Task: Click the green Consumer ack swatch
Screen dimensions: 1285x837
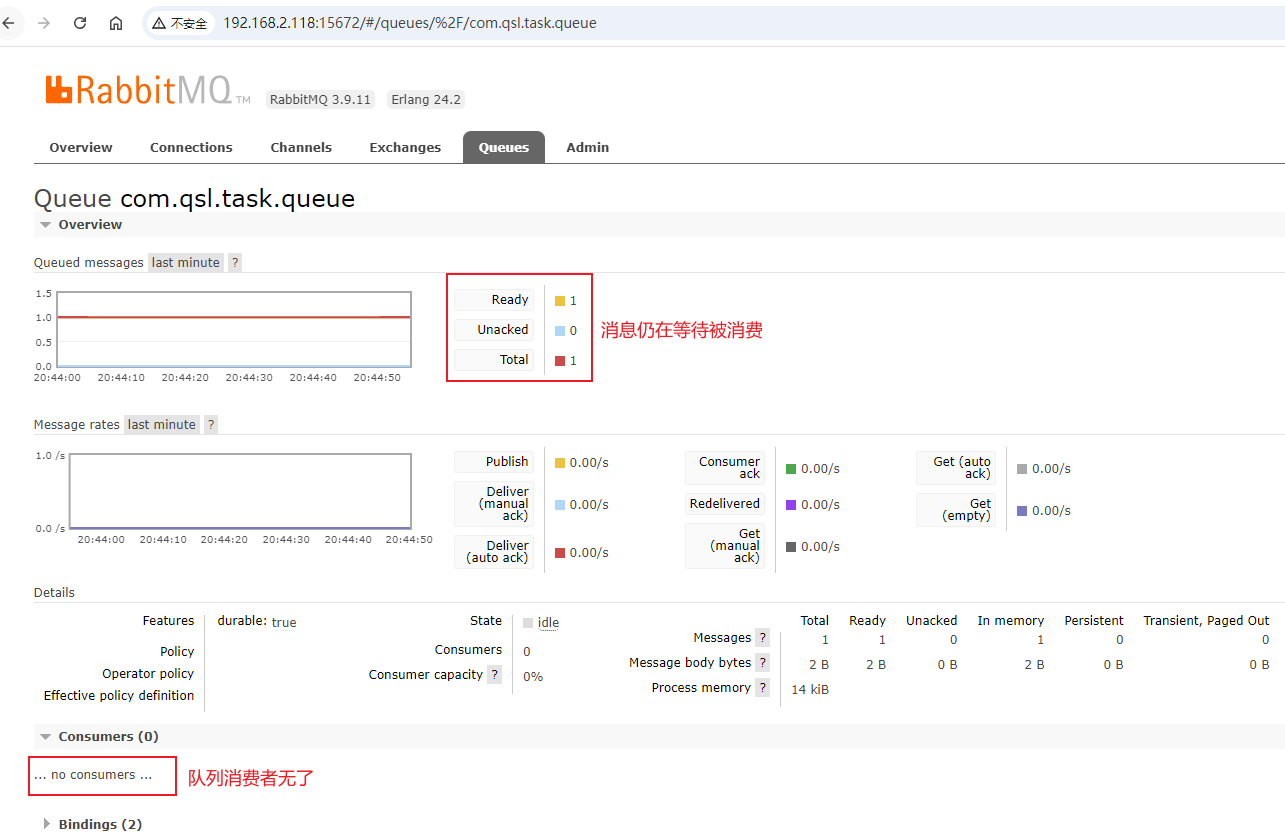Action: (x=791, y=469)
